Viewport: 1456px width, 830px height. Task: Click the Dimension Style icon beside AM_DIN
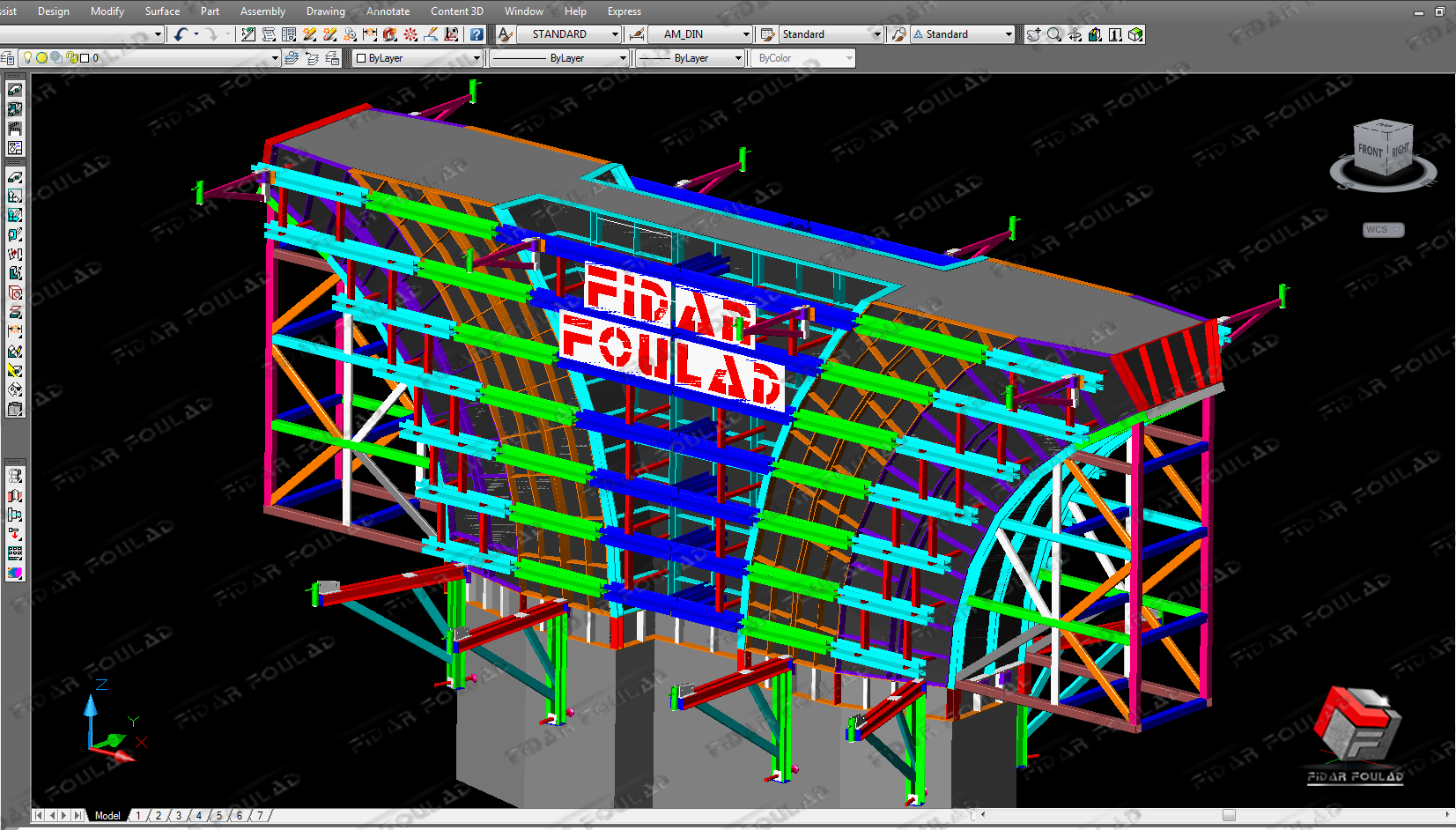636,34
